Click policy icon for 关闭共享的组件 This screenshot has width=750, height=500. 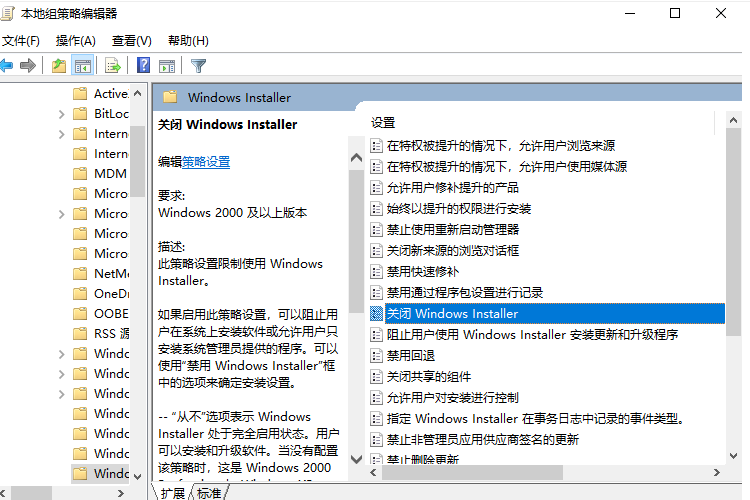(377, 377)
